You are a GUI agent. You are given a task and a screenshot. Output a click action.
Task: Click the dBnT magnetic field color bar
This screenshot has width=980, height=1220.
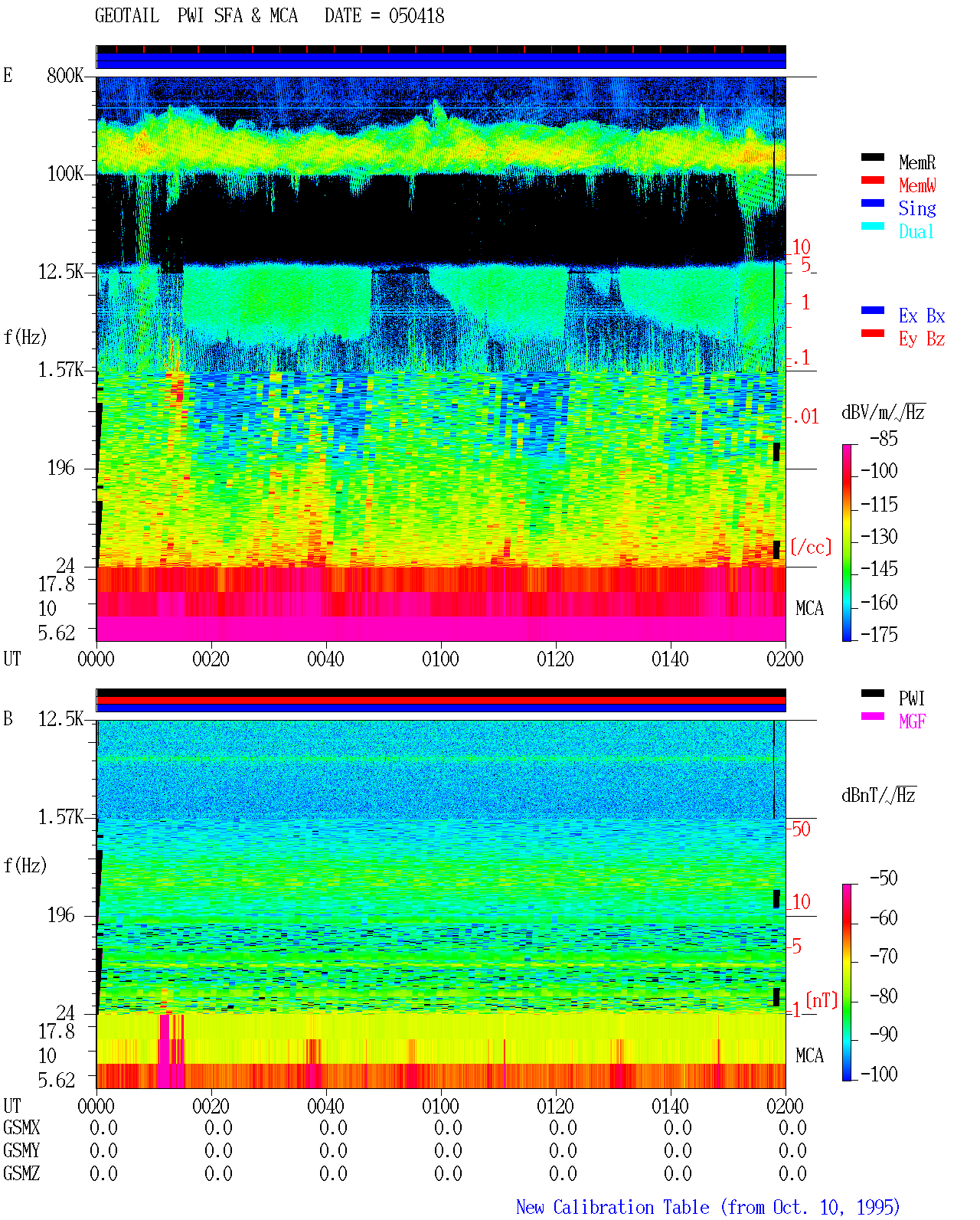click(846, 983)
